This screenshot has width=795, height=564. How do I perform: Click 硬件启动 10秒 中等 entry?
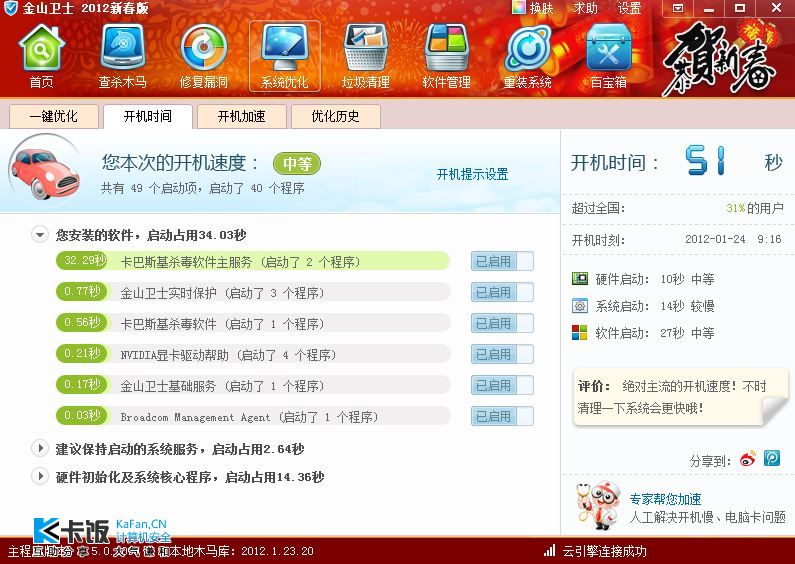pyautogui.click(x=644, y=279)
